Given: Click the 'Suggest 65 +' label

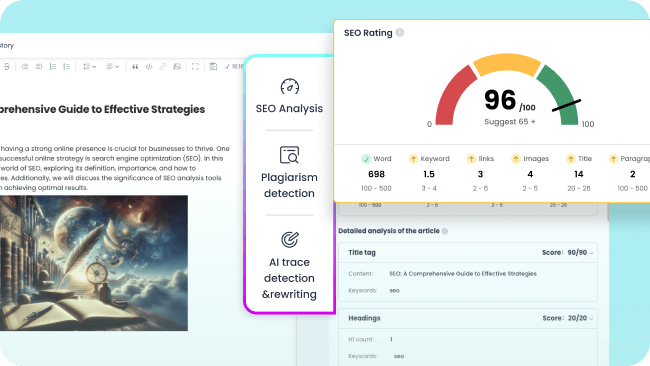Looking at the screenshot, I should tap(510, 122).
